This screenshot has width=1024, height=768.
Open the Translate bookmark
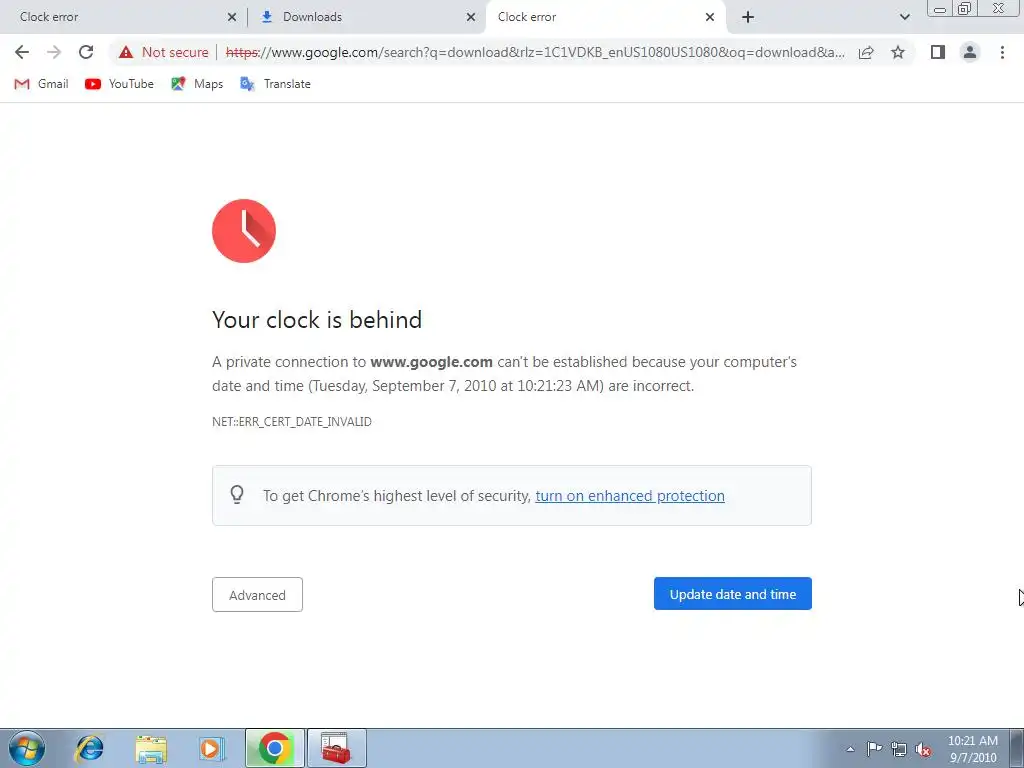[x=275, y=84]
